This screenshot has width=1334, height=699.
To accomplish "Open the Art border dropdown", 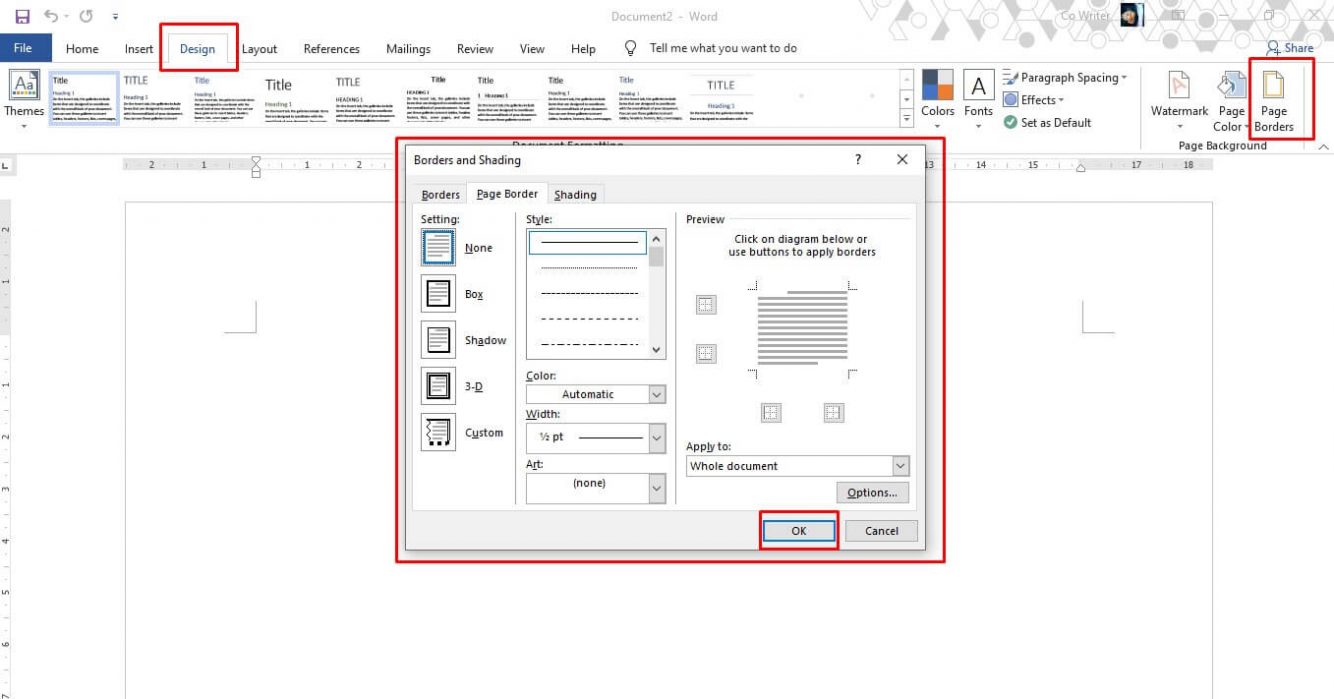I will [657, 488].
